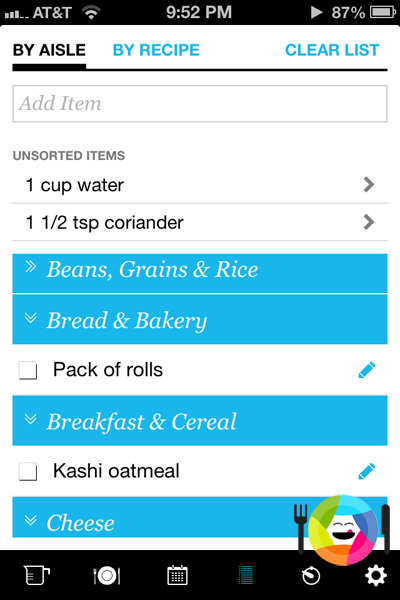The height and width of the screenshot is (600, 400).
Task: Focus the Add Item text field
Action: pyautogui.click(x=200, y=104)
